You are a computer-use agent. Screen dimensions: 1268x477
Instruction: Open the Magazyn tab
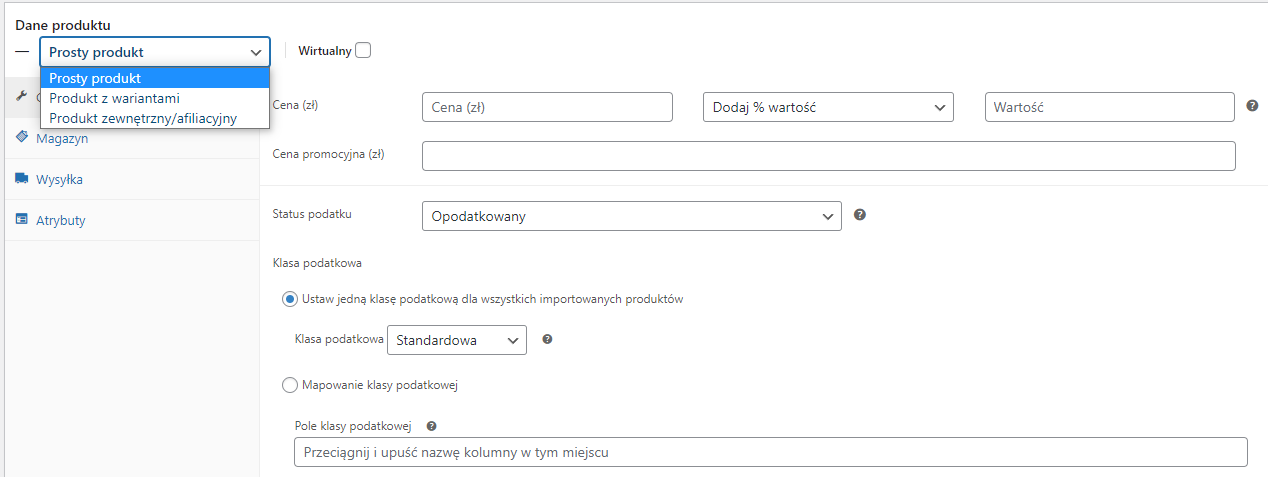tap(131, 138)
